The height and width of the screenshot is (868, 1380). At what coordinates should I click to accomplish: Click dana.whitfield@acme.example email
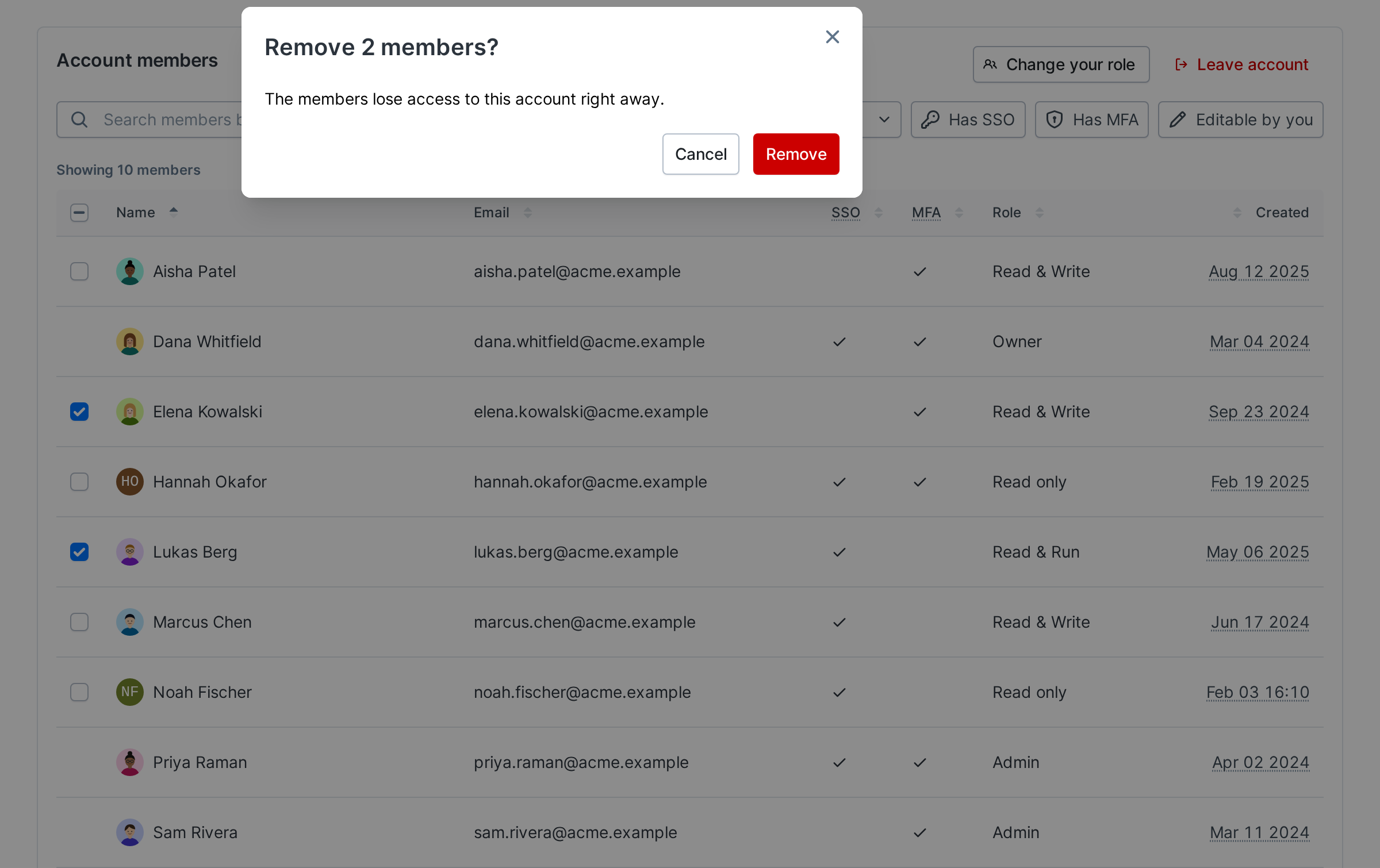click(589, 341)
